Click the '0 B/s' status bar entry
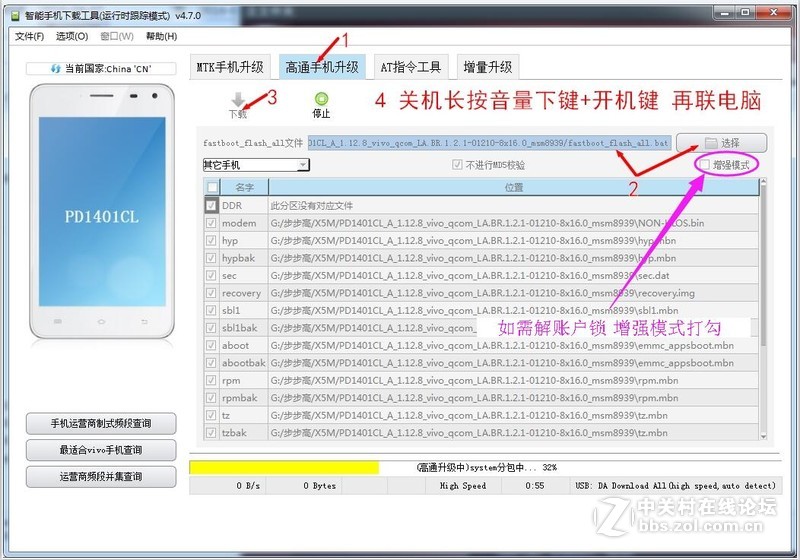The image size is (800, 560). coord(228,486)
